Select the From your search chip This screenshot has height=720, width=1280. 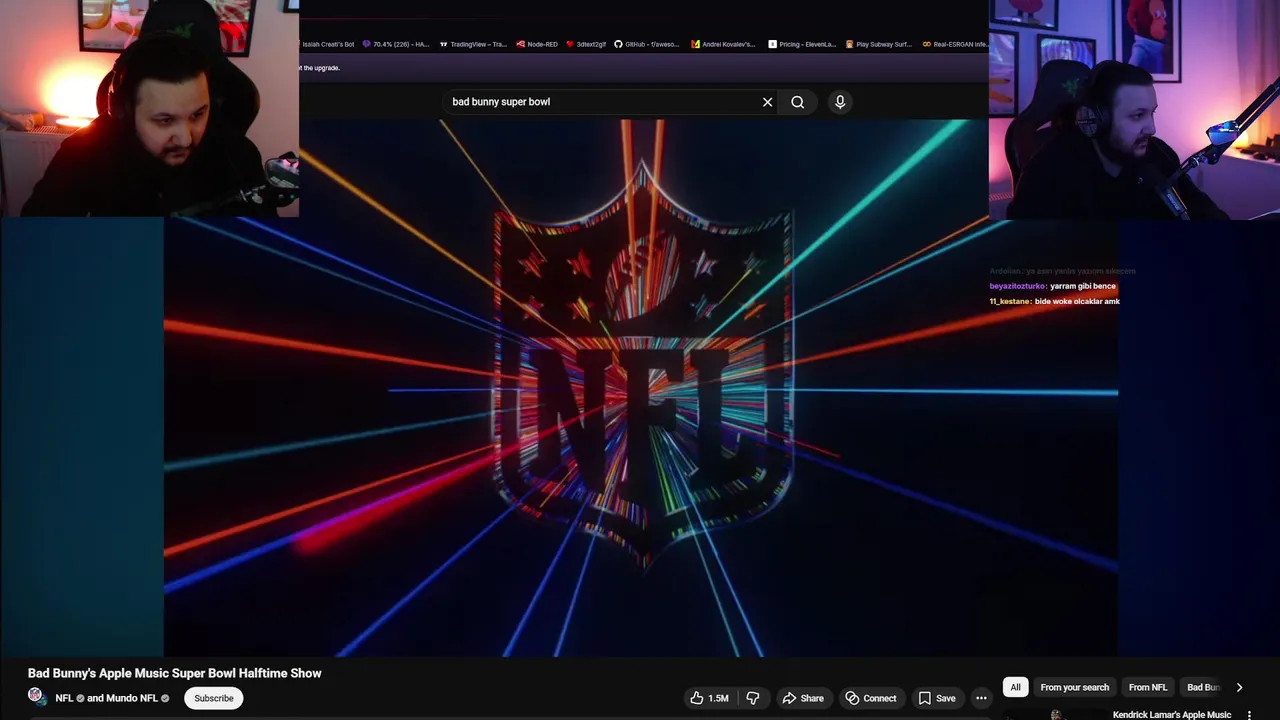[1074, 687]
